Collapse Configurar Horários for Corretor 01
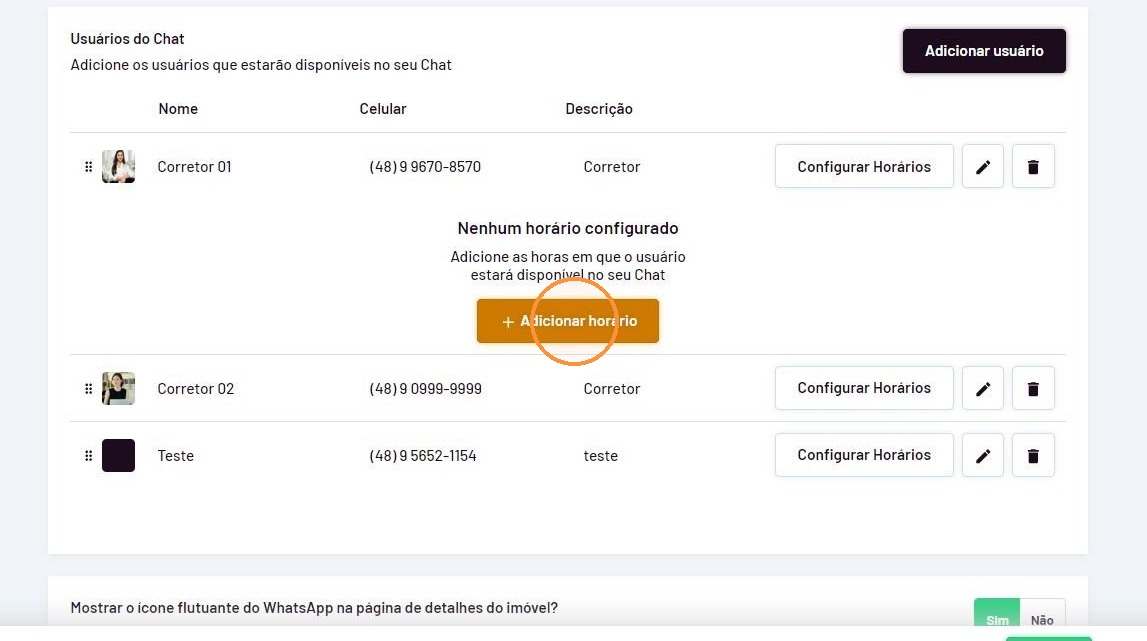The width and height of the screenshot is (1147, 641). click(x=864, y=167)
